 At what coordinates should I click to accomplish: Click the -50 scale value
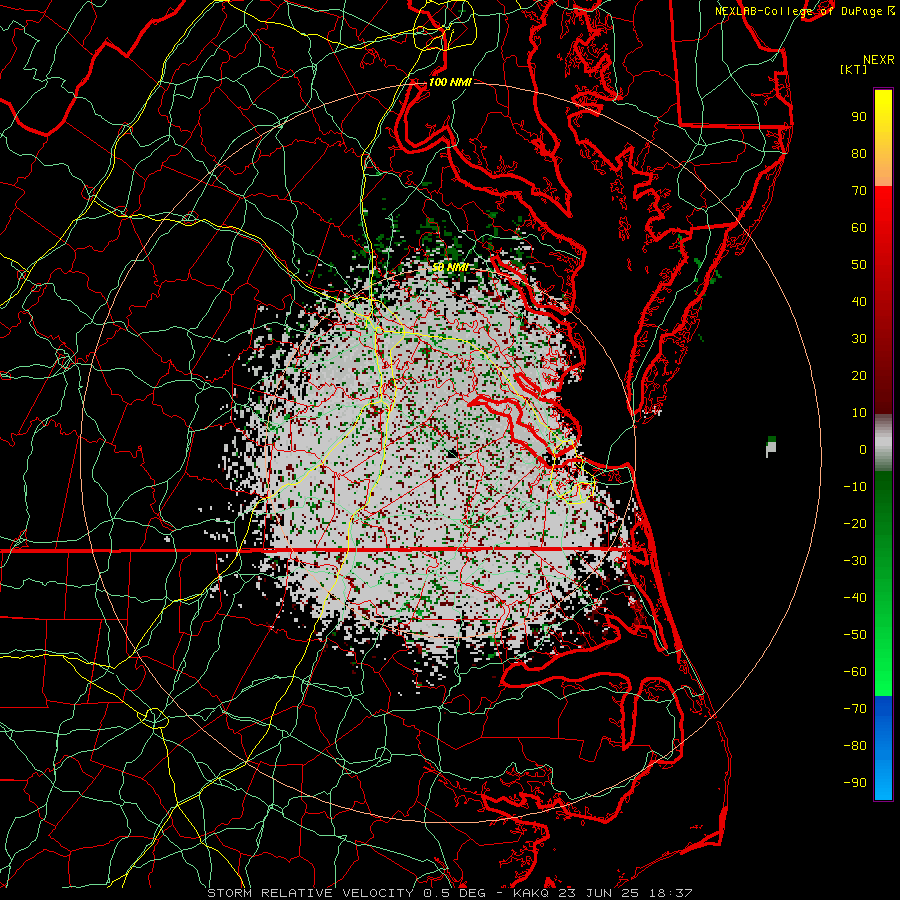tap(855, 635)
